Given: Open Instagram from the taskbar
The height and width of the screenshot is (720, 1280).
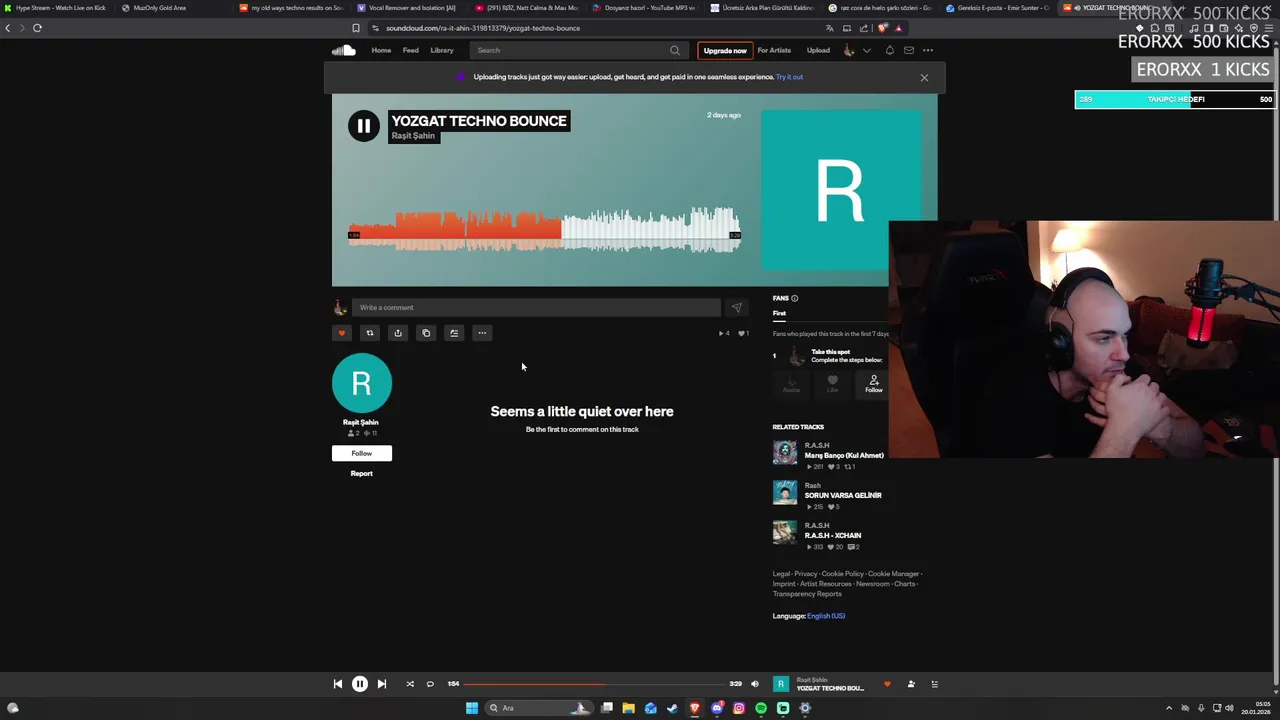Looking at the screenshot, I should click(x=739, y=708).
